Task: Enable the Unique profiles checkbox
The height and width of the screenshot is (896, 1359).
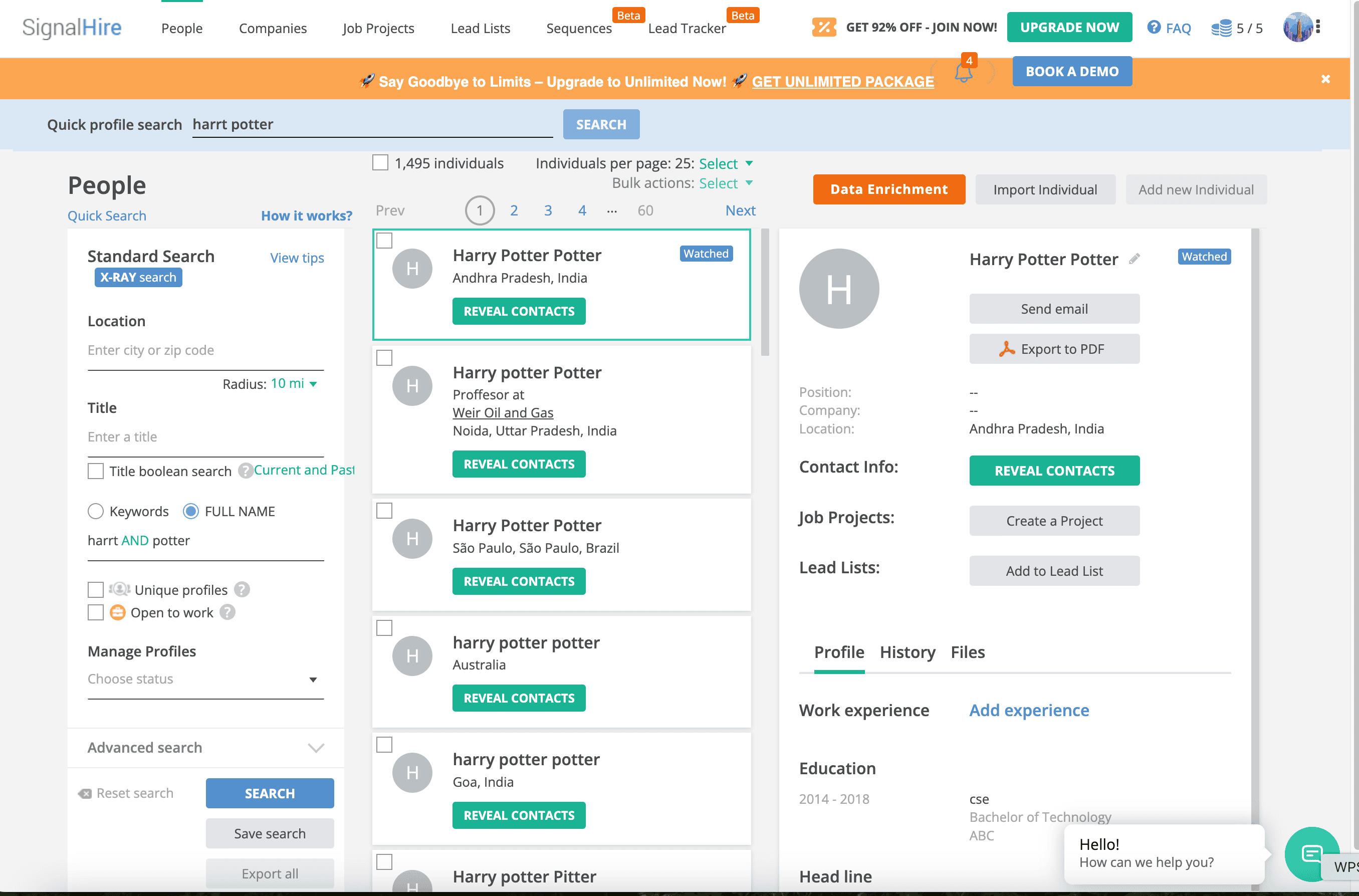Action: click(95, 589)
